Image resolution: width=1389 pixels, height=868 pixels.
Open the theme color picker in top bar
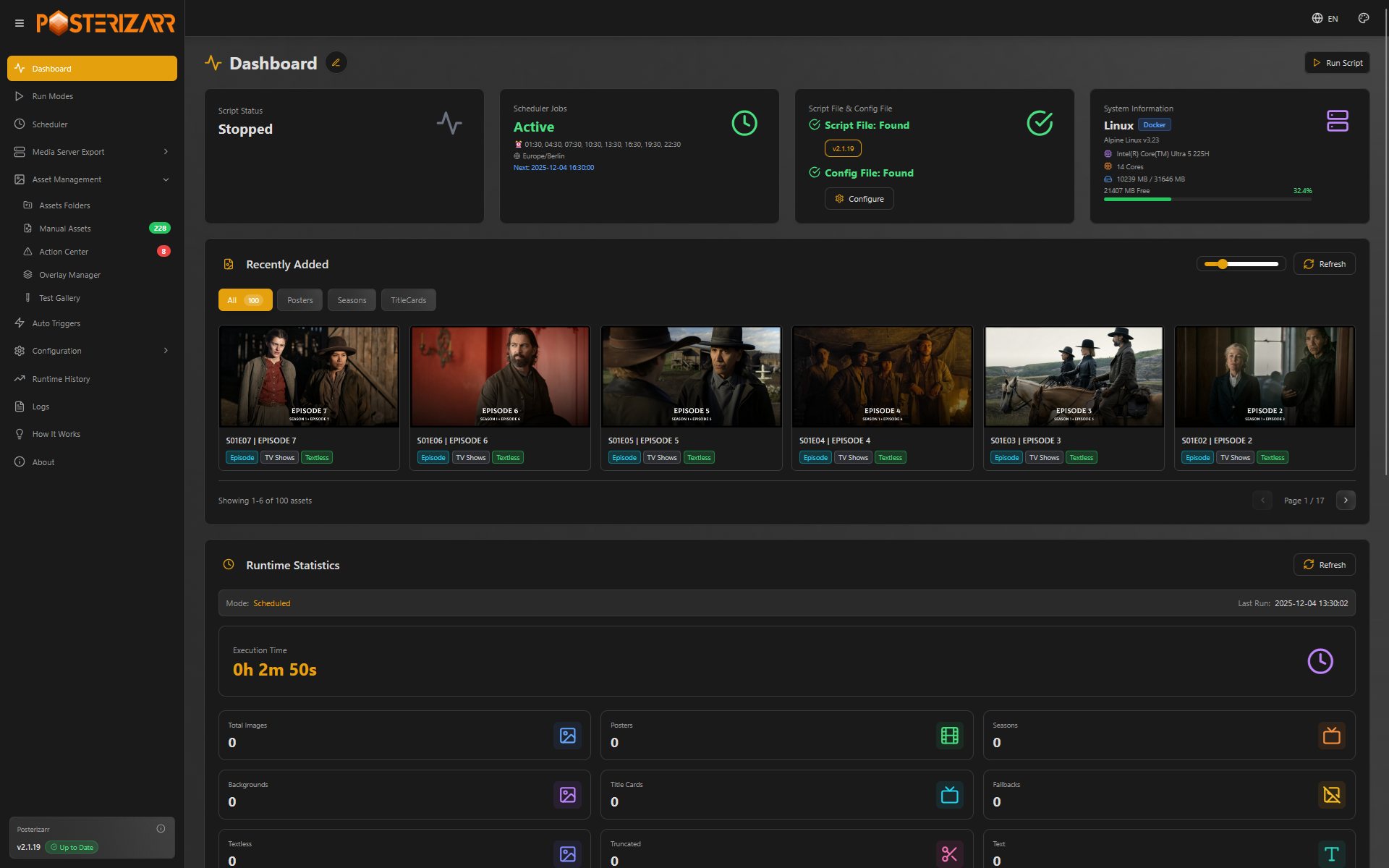[x=1364, y=18]
